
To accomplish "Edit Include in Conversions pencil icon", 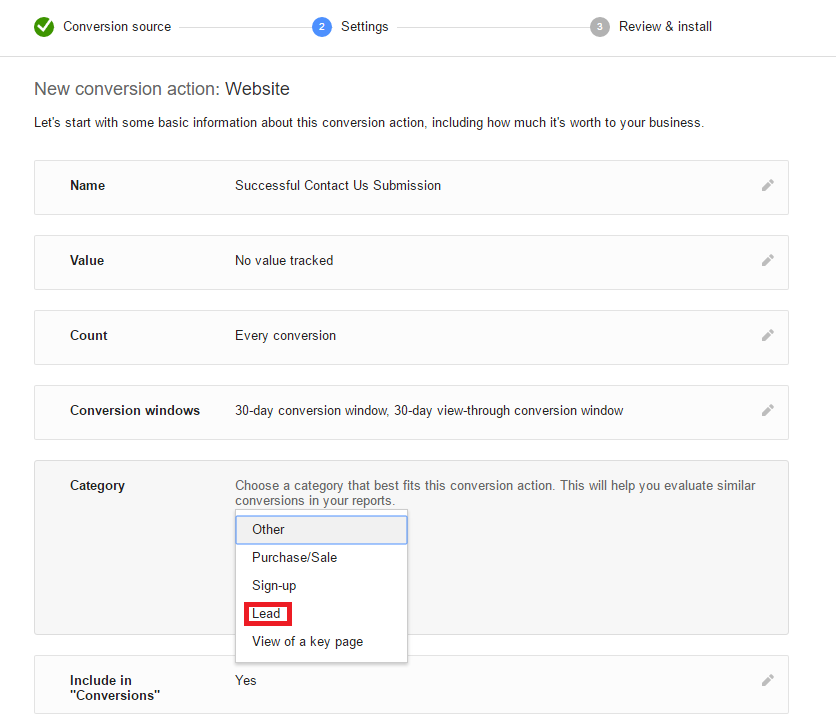I will (767, 681).
